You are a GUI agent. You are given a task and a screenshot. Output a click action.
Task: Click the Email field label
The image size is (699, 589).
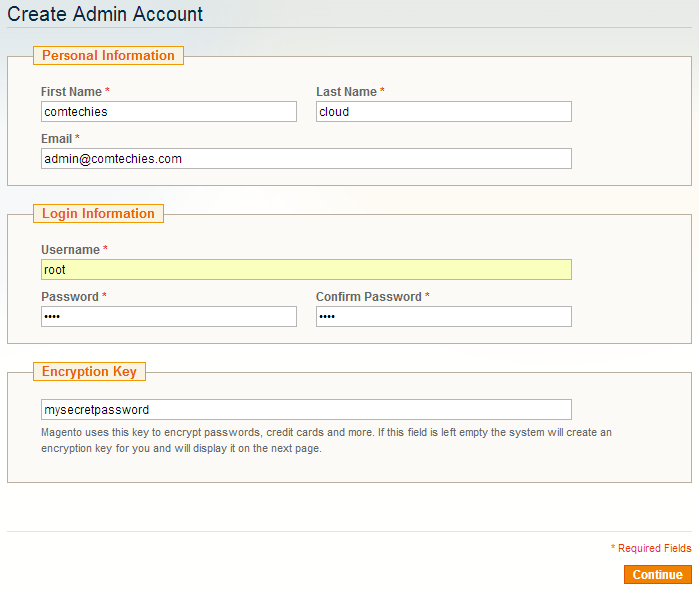point(57,139)
